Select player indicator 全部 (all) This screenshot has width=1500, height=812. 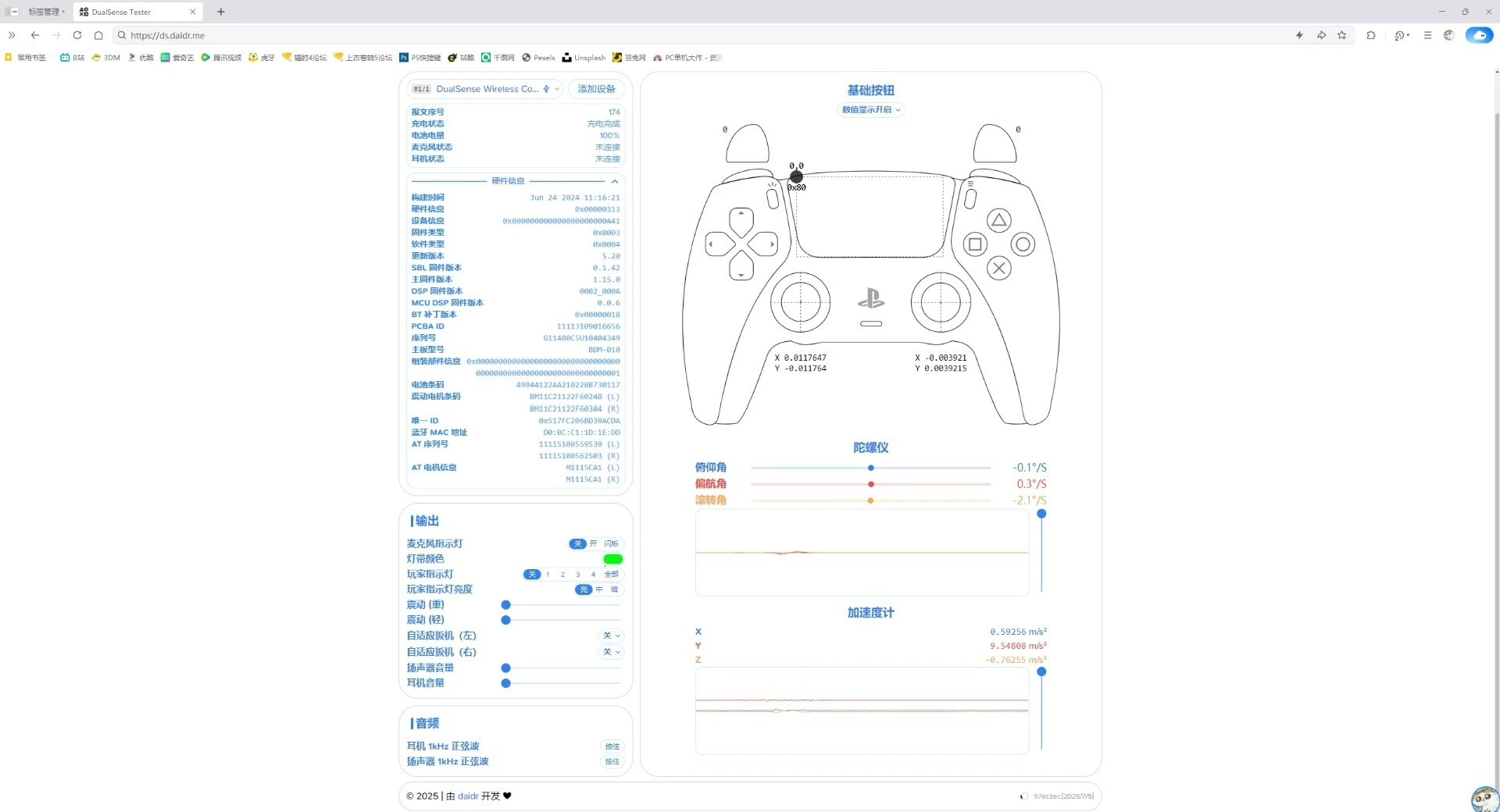[x=612, y=575]
